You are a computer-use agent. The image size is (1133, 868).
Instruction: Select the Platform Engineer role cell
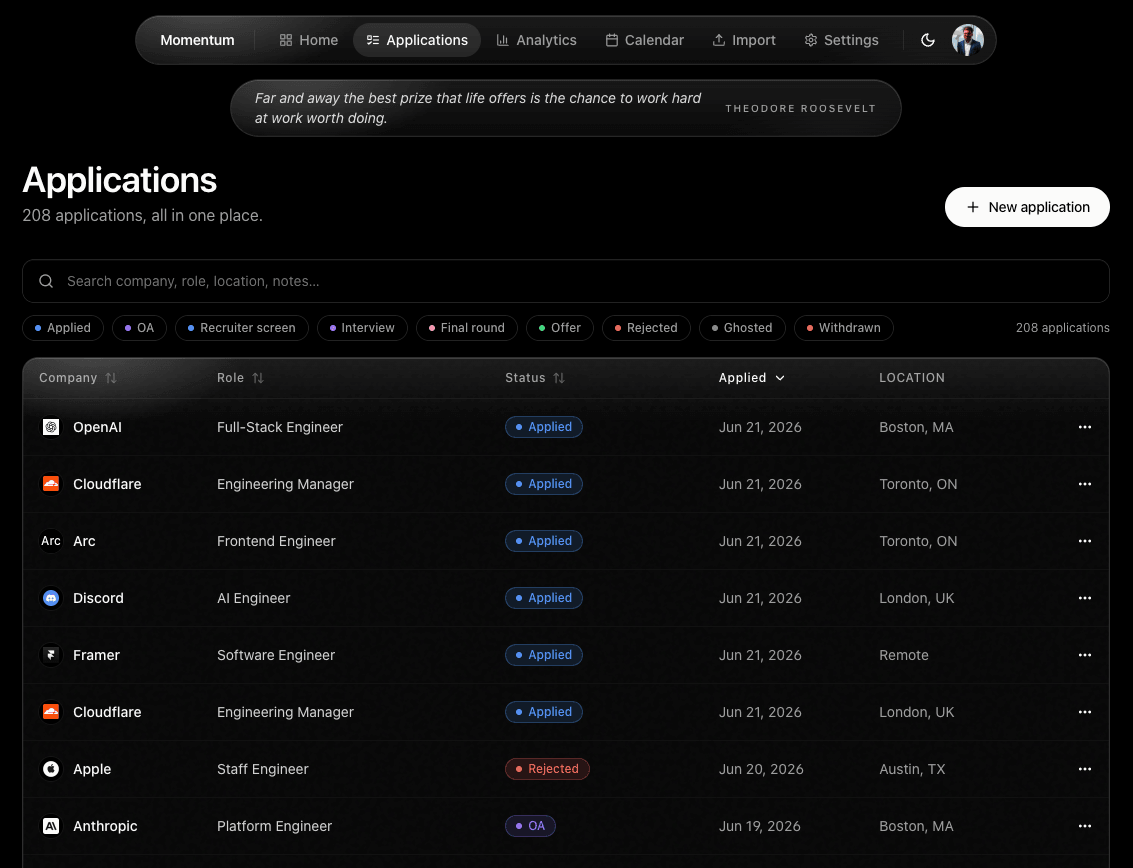tap(275, 826)
